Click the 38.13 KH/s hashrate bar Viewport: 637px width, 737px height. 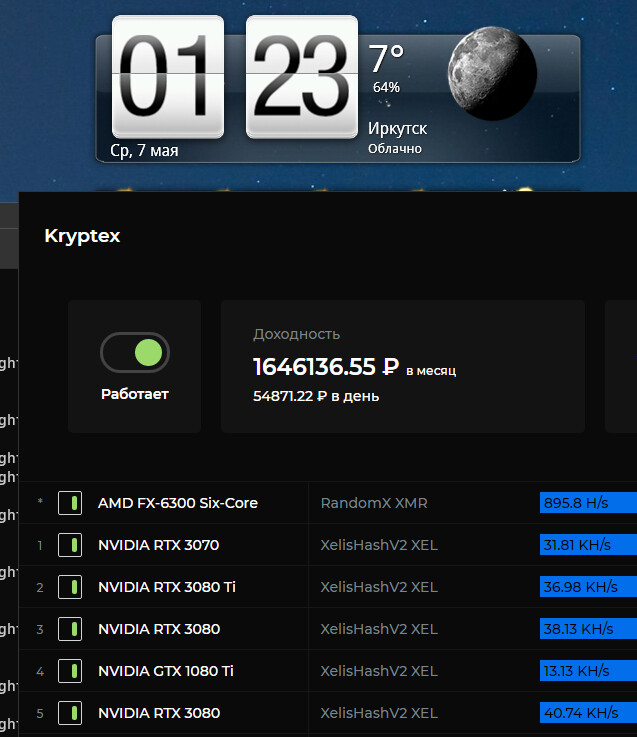tap(588, 629)
